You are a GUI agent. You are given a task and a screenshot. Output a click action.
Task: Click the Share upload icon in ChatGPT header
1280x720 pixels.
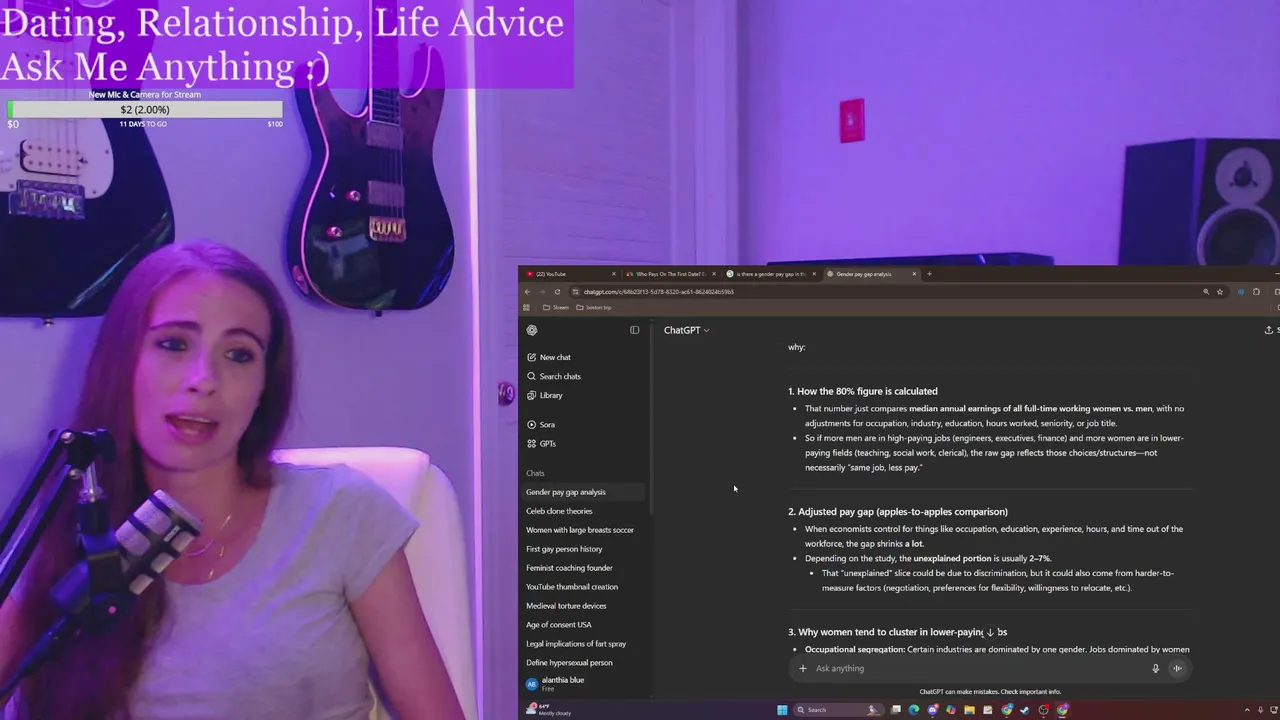point(1268,330)
